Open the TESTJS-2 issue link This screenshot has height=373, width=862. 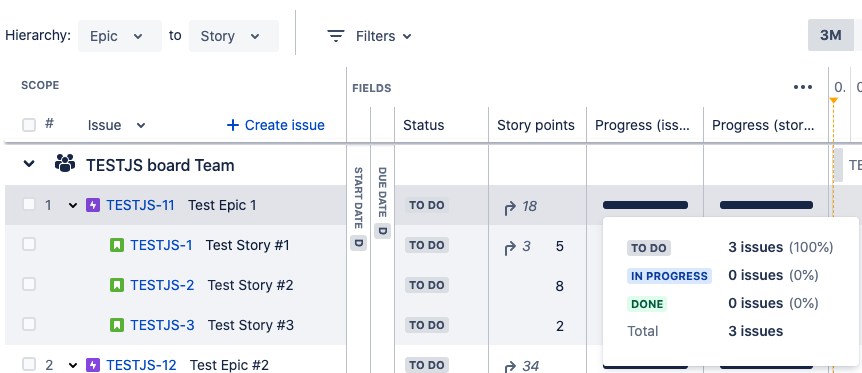[162, 285]
